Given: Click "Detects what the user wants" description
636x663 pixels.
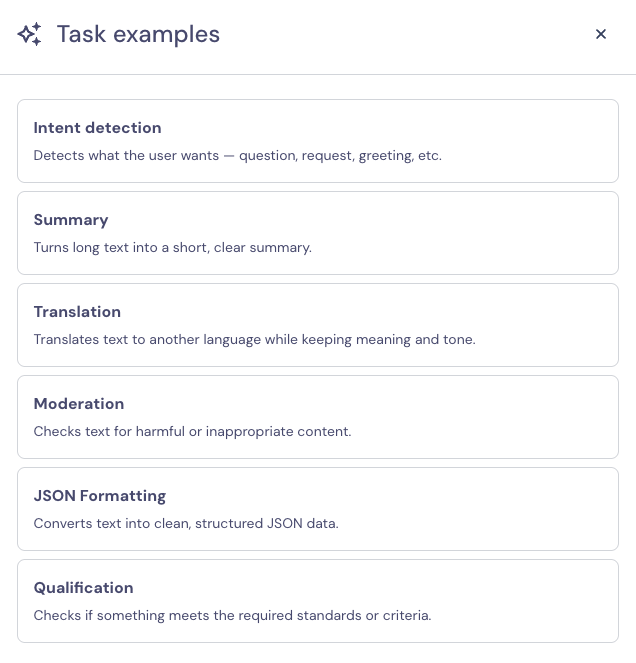Looking at the screenshot, I should tap(237, 156).
